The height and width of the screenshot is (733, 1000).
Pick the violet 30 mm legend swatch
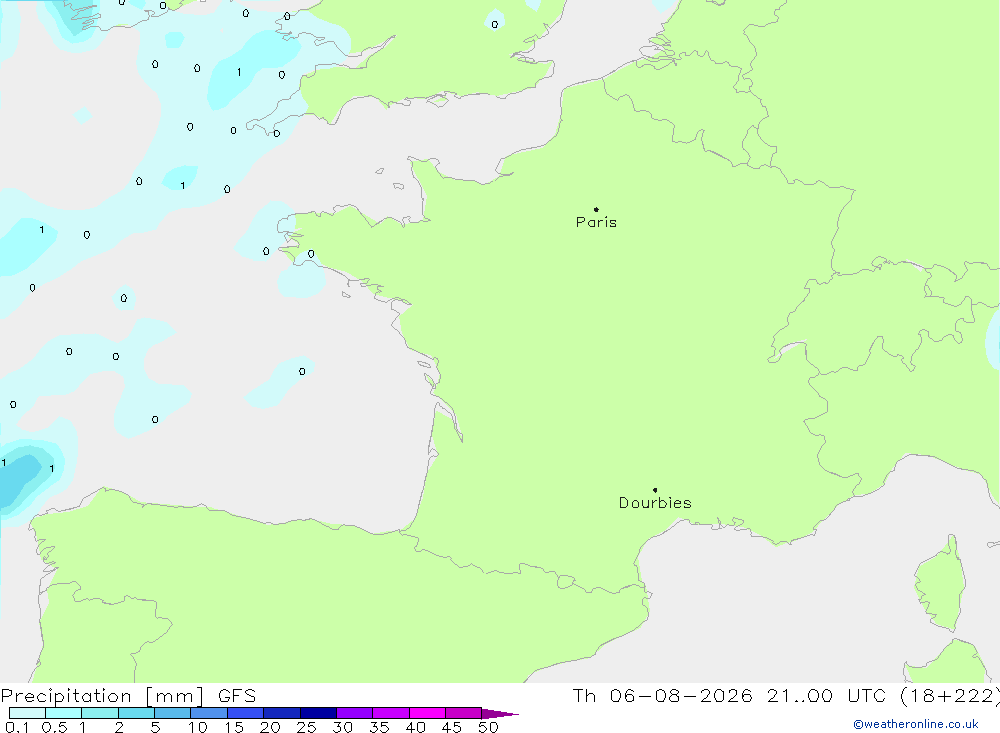coord(355,713)
